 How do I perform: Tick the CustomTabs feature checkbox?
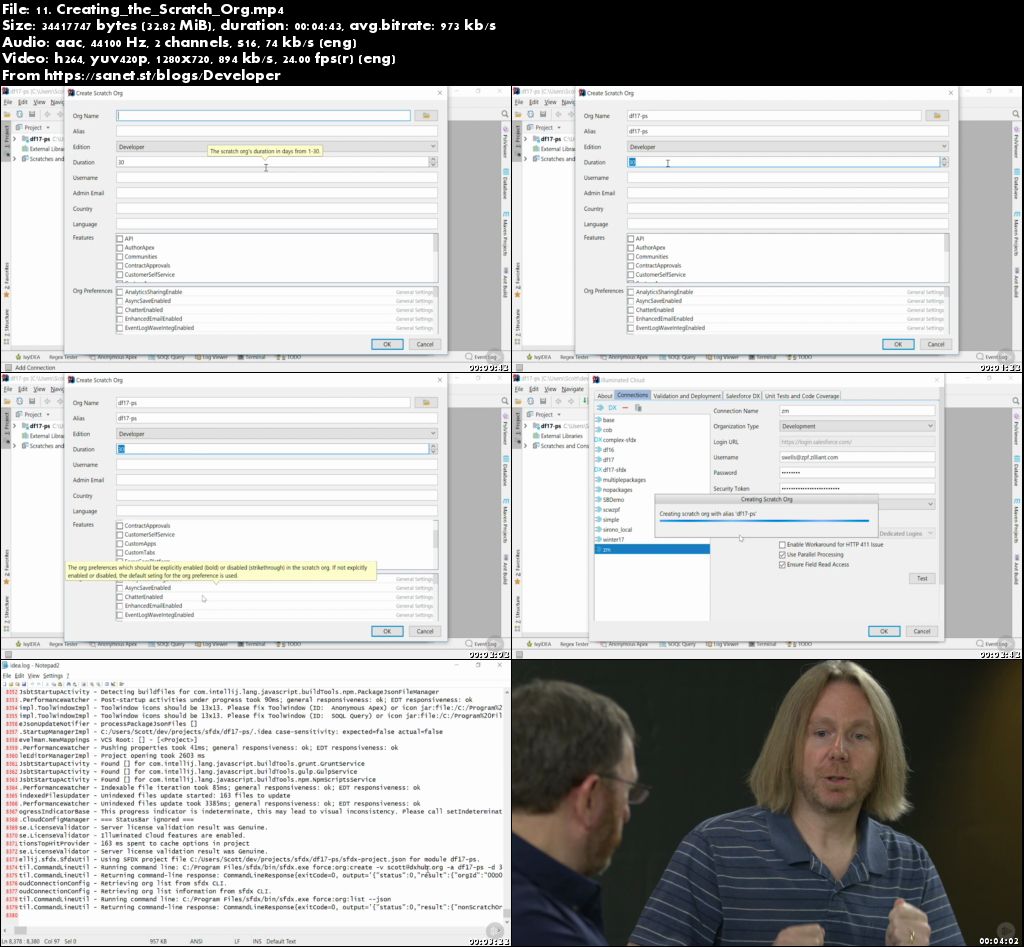pyautogui.click(x=120, y=553)
